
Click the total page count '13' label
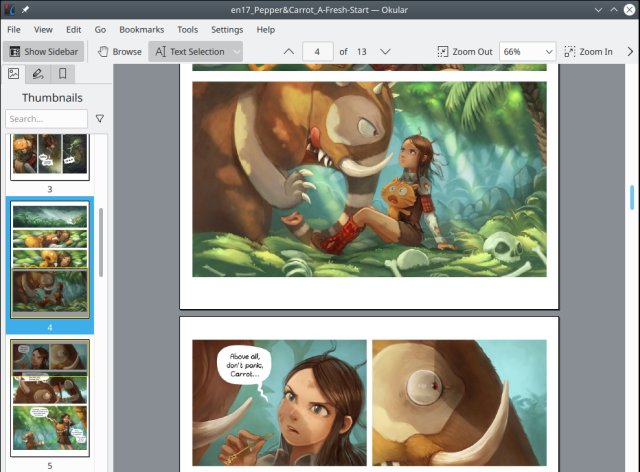(362, 52)
